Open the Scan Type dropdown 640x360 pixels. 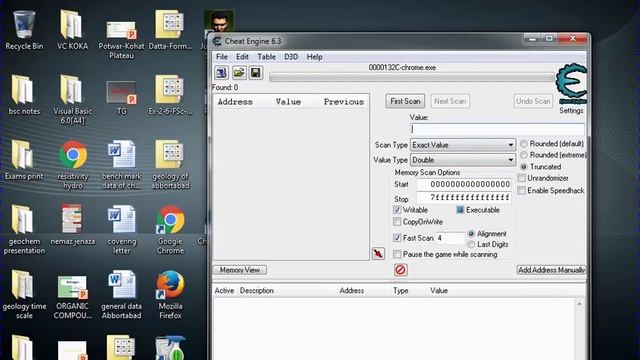[462, 145]
